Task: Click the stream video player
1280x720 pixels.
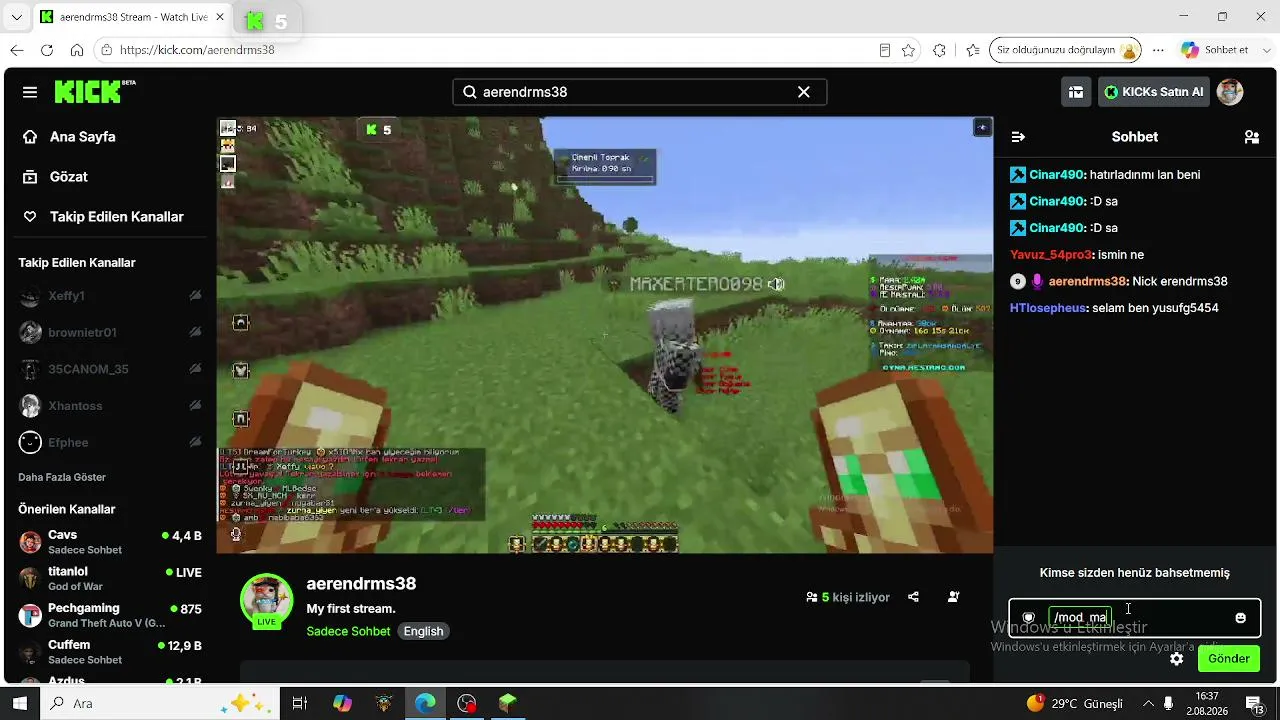Action: point(605,335)
